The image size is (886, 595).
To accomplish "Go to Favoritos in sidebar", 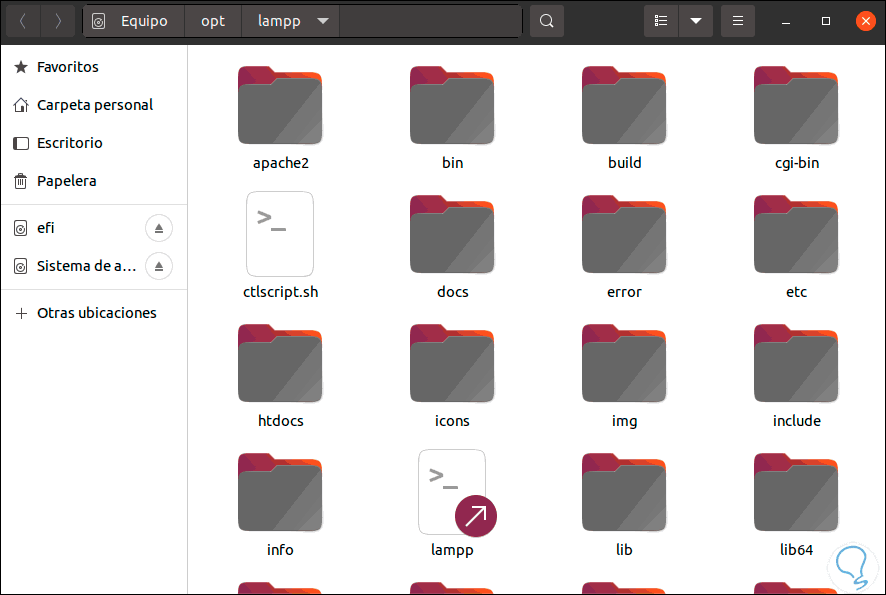I will (94, 67).
